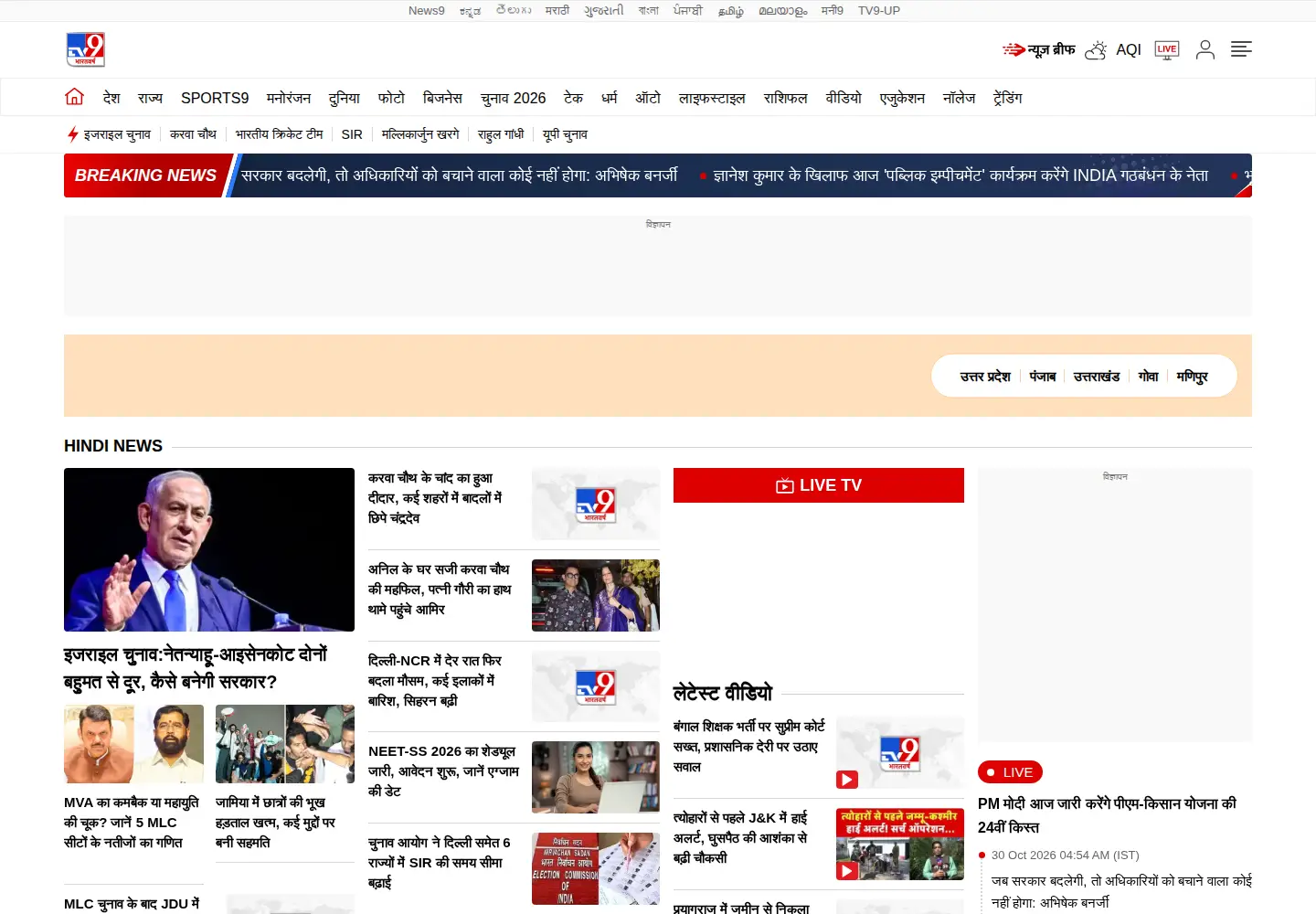Select the पंजाब state link
This screenshot has height=914, width=1316.
(x=1043, y=377)
